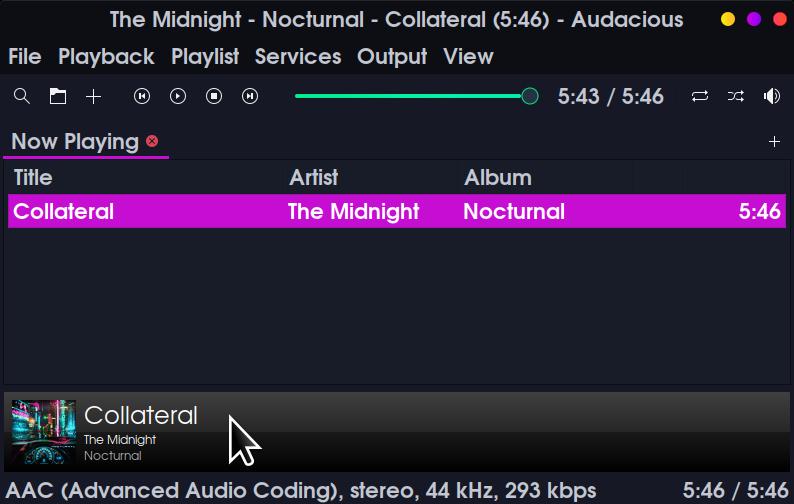Toggle repeat mode
794x504 pixels.
click(700, 96)
